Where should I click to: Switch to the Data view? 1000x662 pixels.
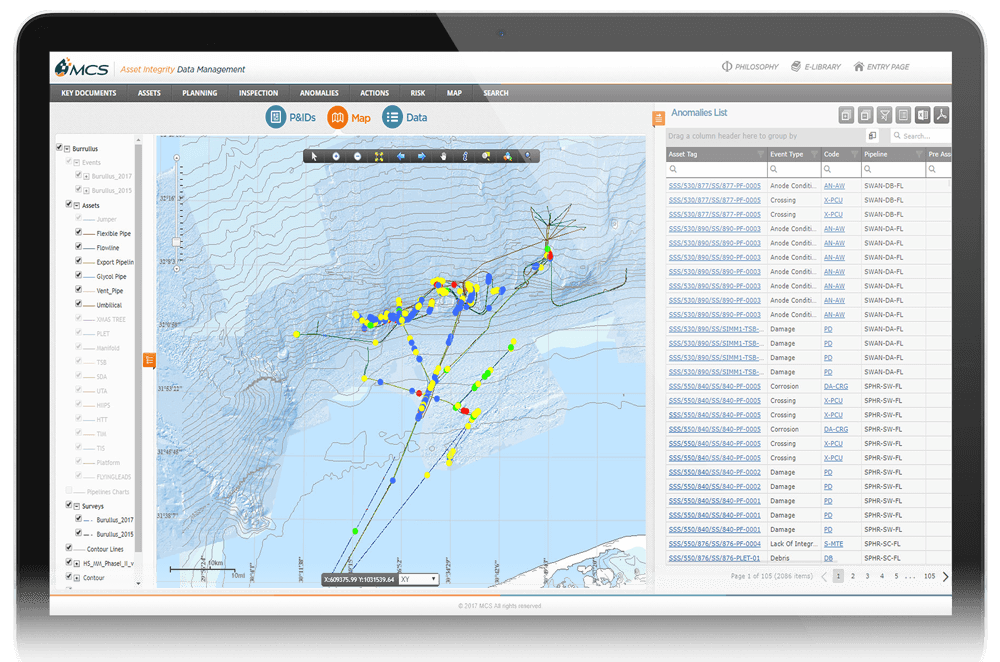pyautogui.click(x=404, y=118)
